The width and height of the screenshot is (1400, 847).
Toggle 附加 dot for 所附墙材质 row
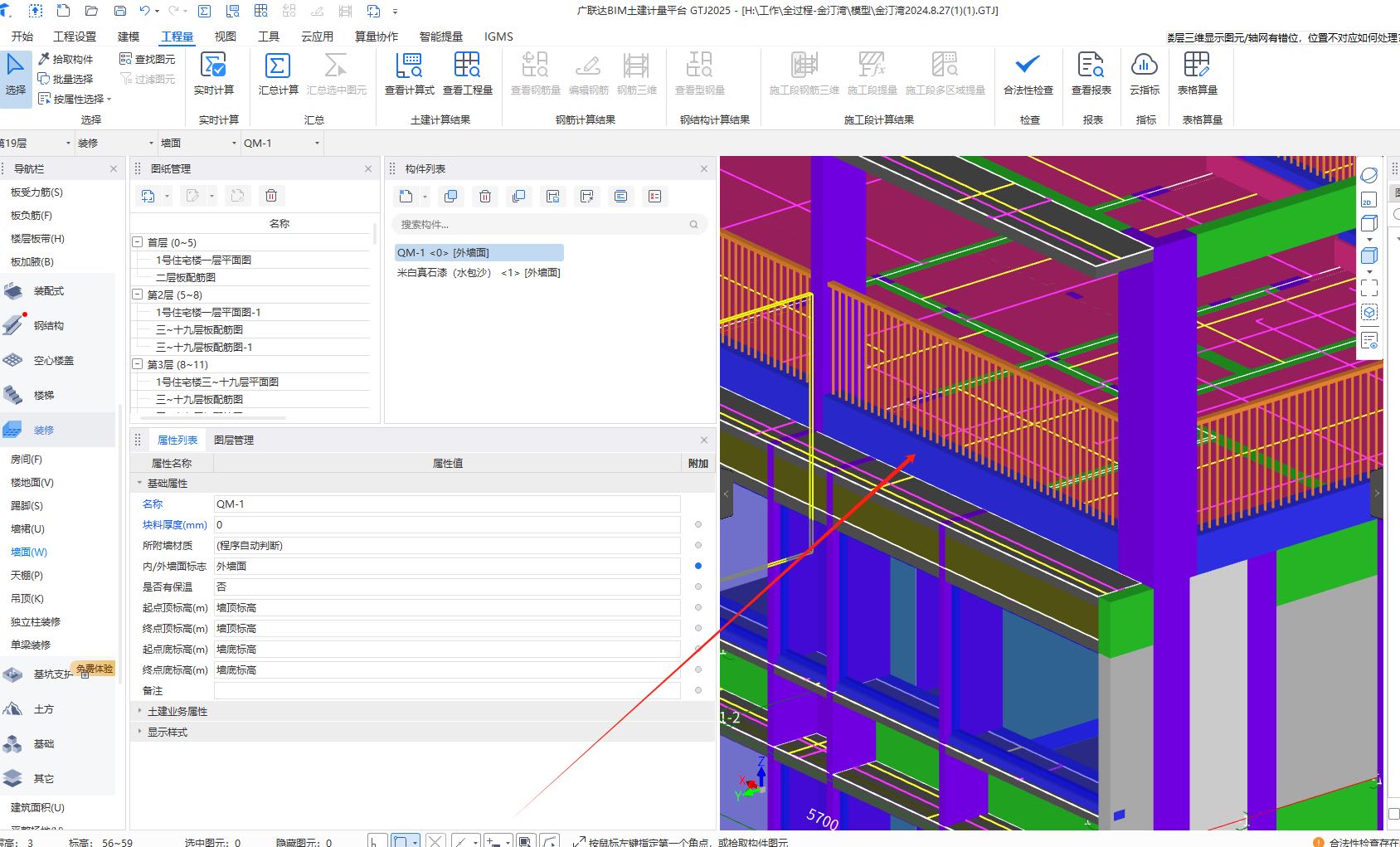click(x=698, y=545)
